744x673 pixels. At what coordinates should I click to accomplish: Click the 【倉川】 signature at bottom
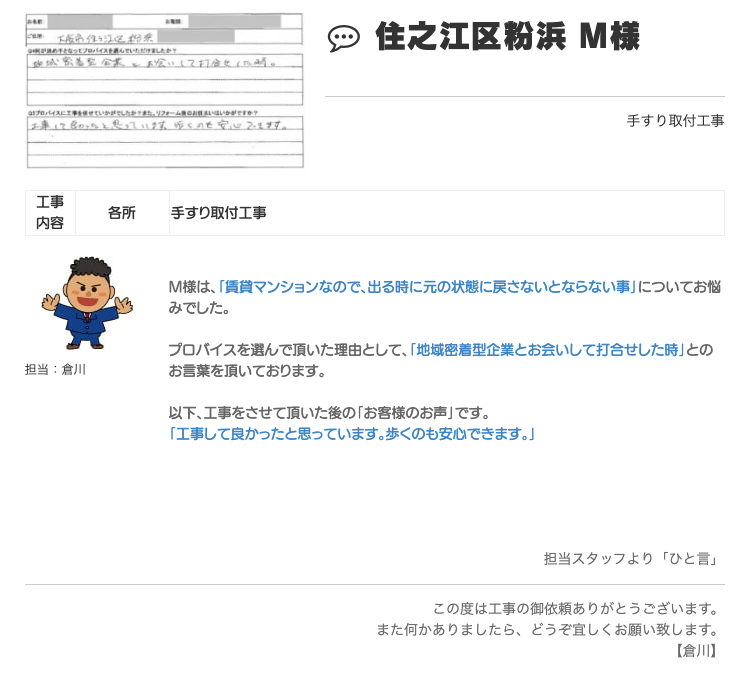[697, 650]
